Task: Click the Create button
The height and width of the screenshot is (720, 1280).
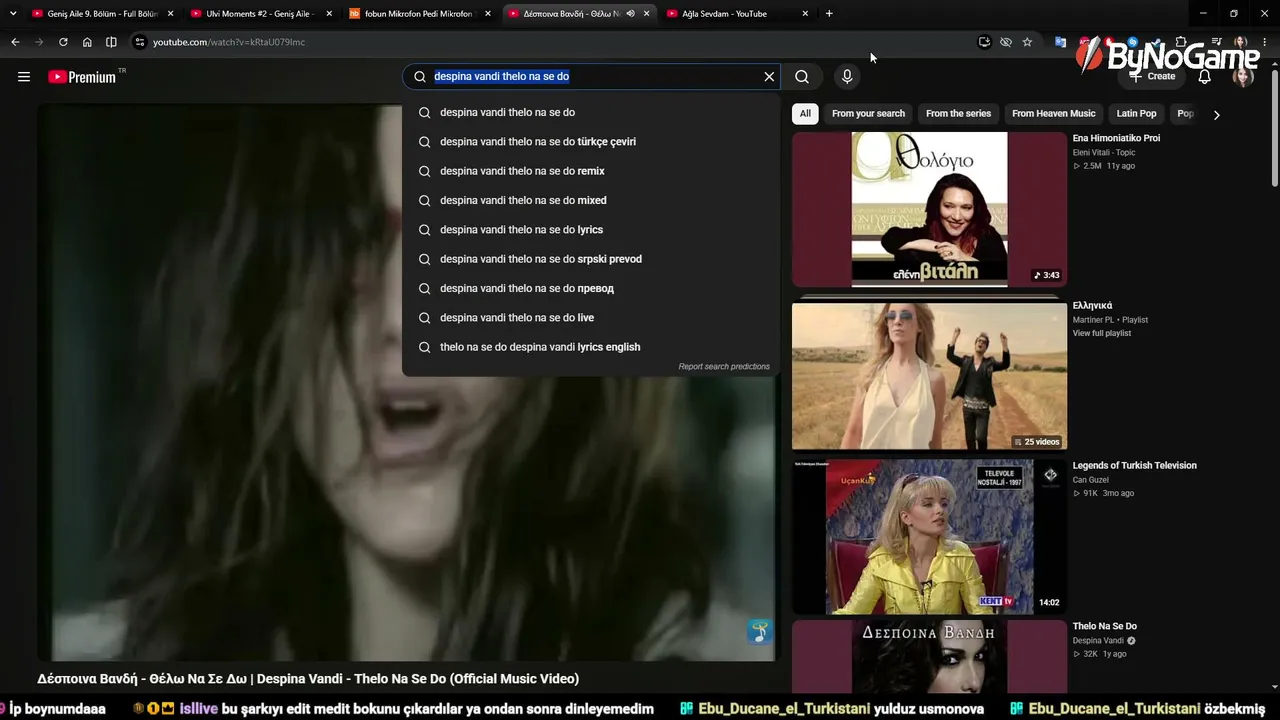Action: click(x=1152, y=77)
